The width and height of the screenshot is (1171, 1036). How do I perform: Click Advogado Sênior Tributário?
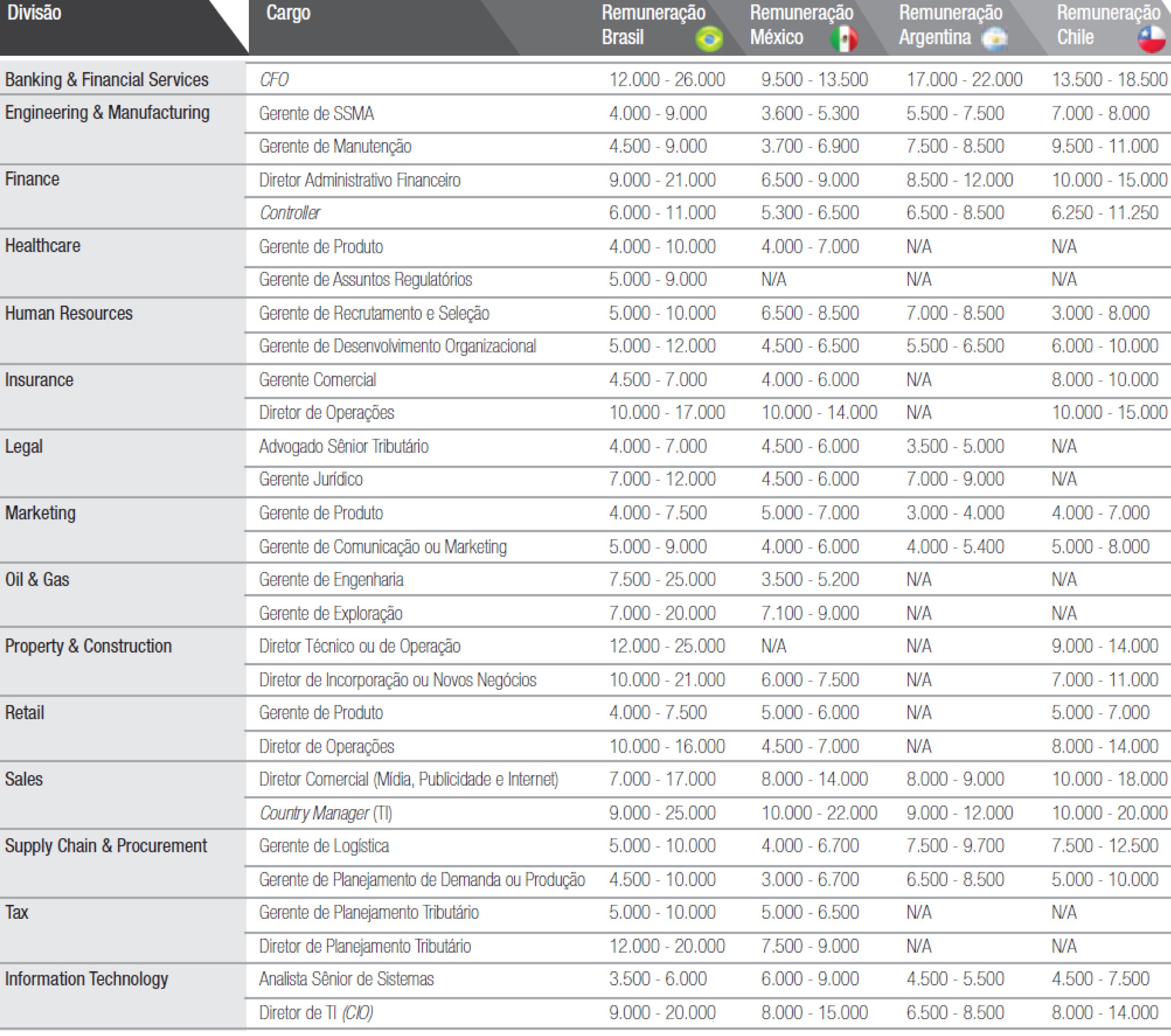[344, 446]
